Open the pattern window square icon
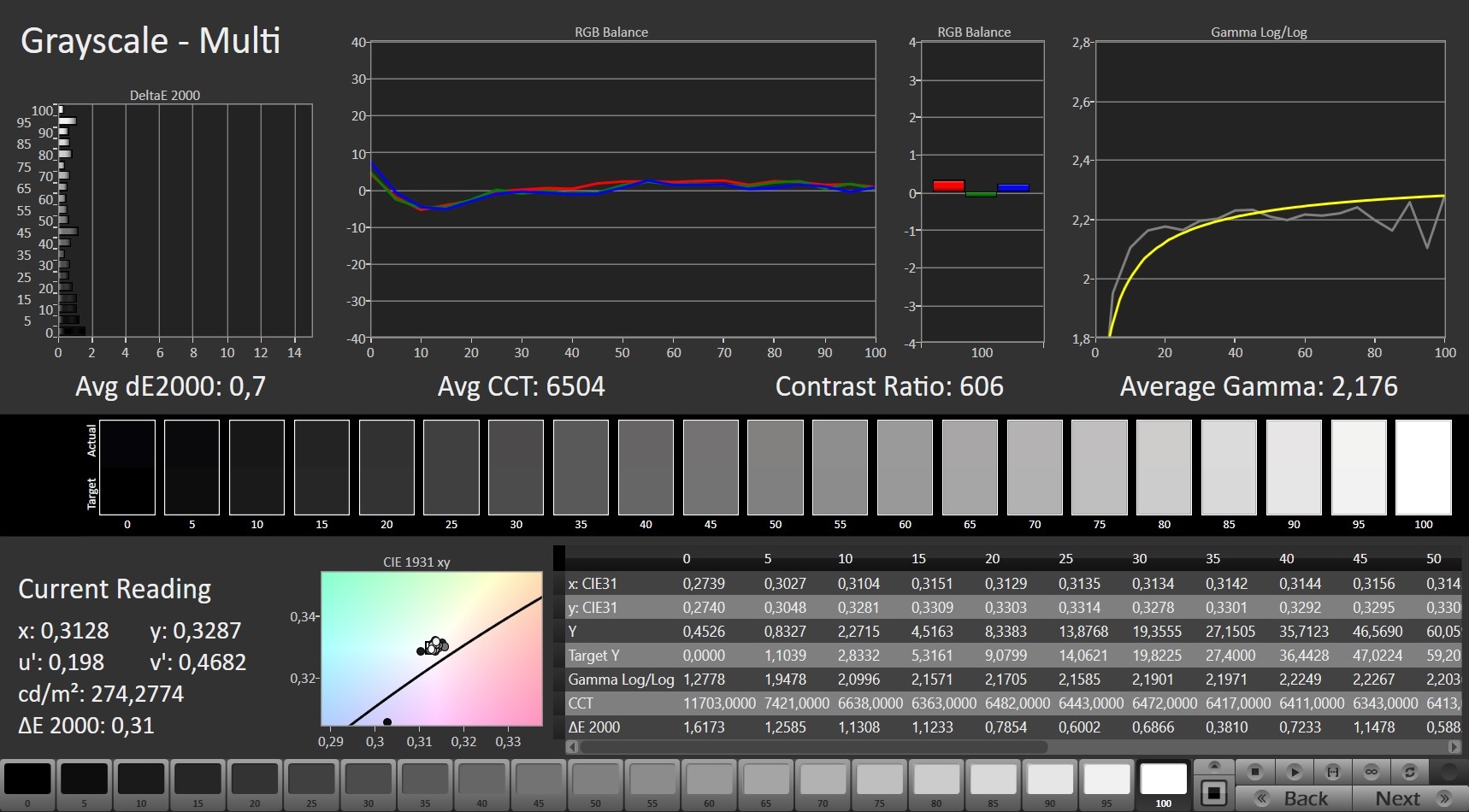This screenshot has height=812, width=1469. pos(1213,792)
